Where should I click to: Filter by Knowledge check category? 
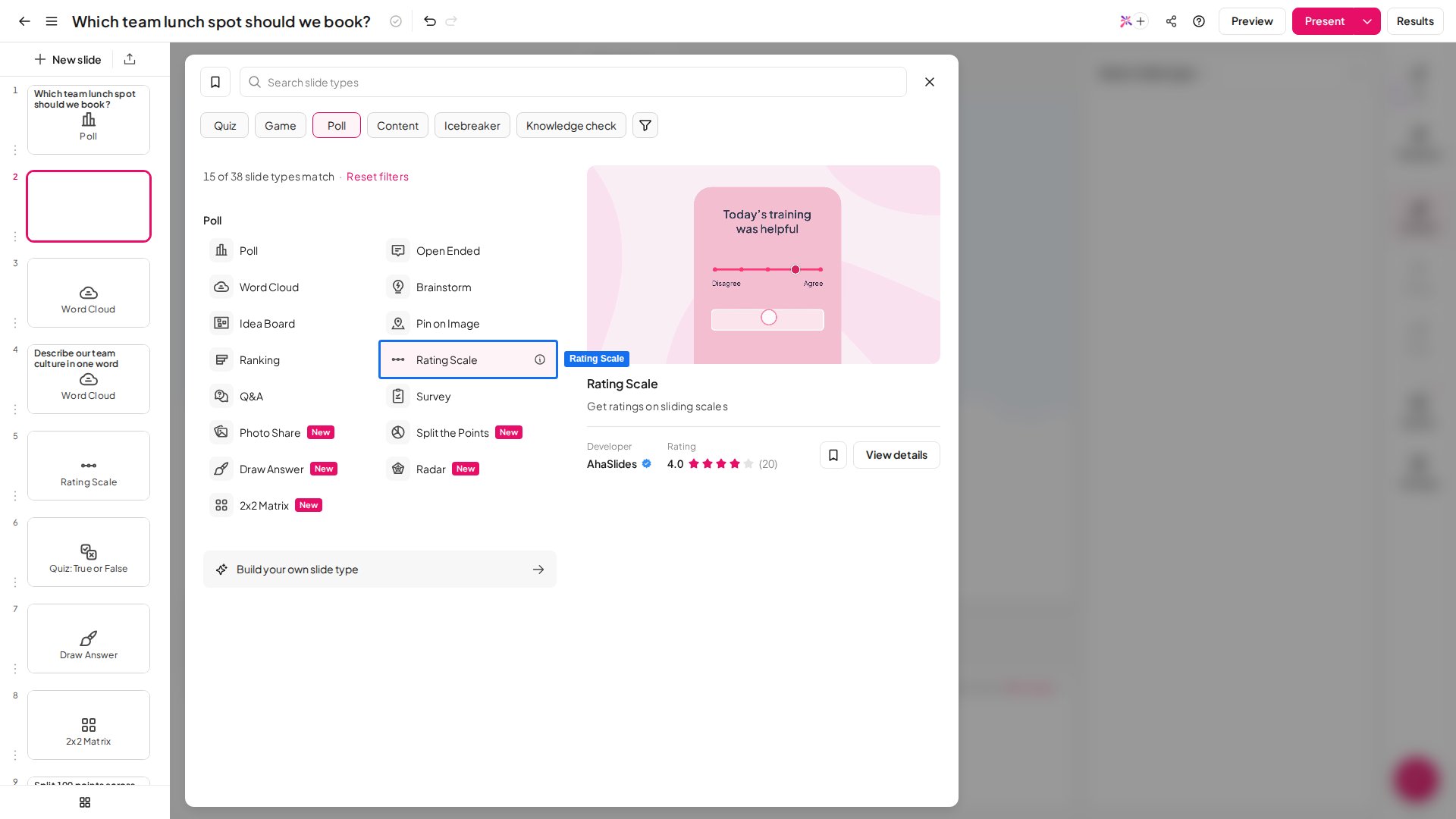pyautogui.click(x=571, y=125)
